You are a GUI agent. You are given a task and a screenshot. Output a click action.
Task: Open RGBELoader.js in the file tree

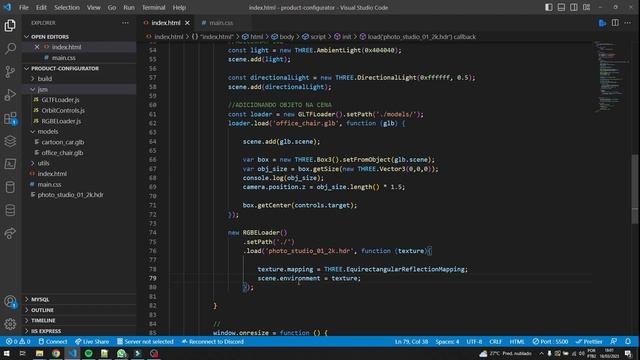click(61, 121)
